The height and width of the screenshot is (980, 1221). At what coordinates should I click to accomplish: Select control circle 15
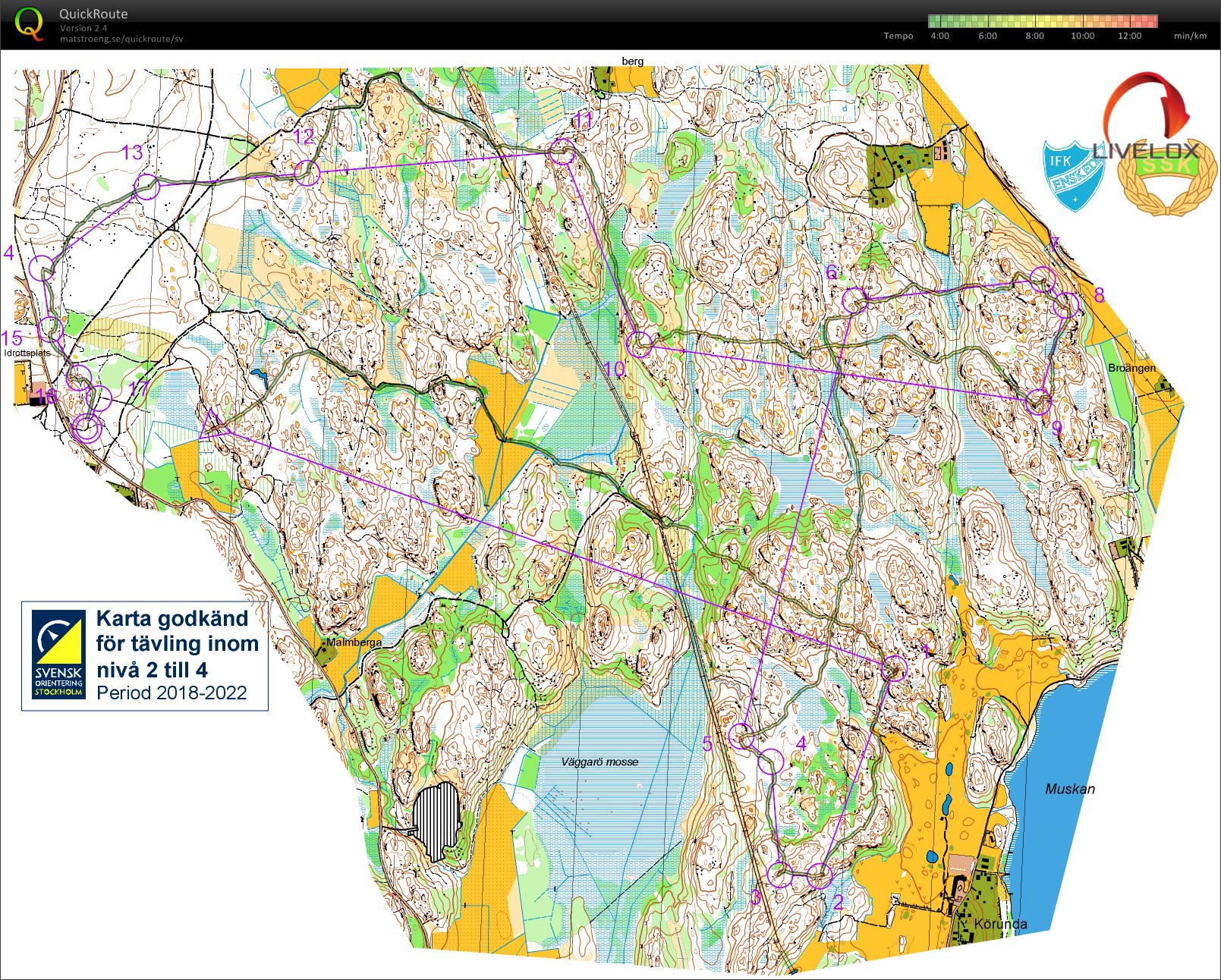pos(50,329)
